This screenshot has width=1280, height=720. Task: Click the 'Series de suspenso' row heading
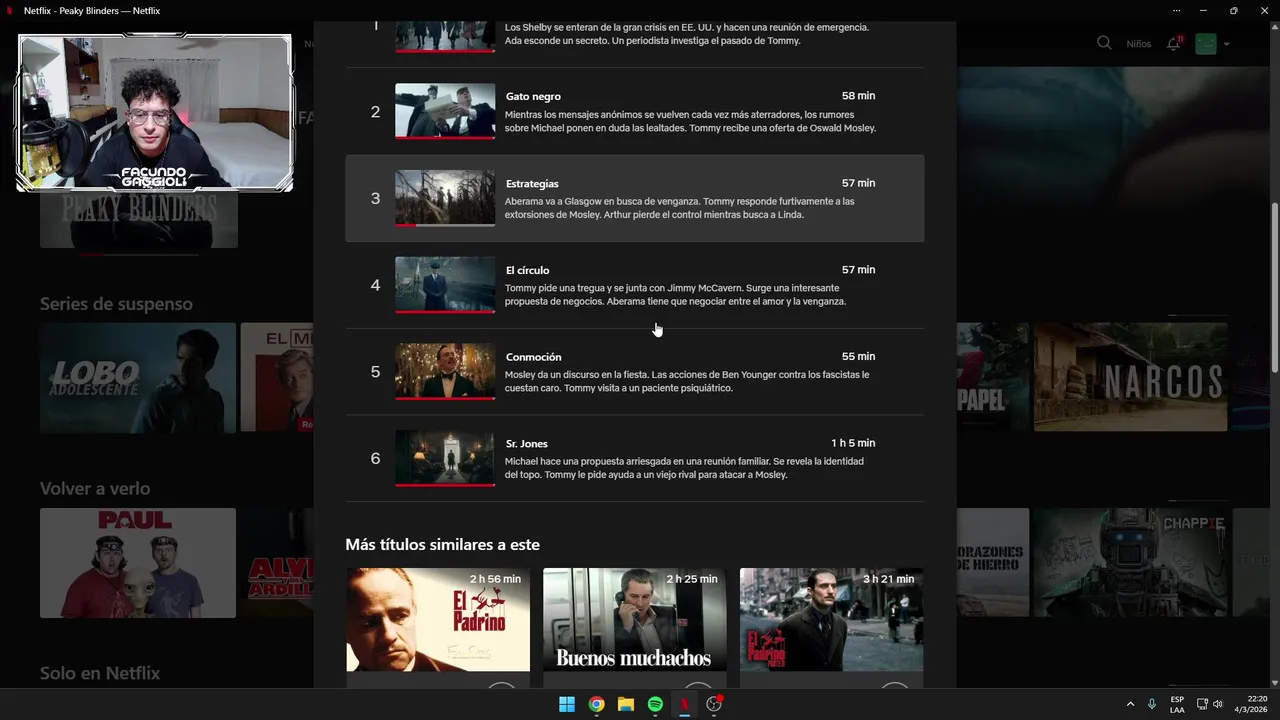(116, 304)
